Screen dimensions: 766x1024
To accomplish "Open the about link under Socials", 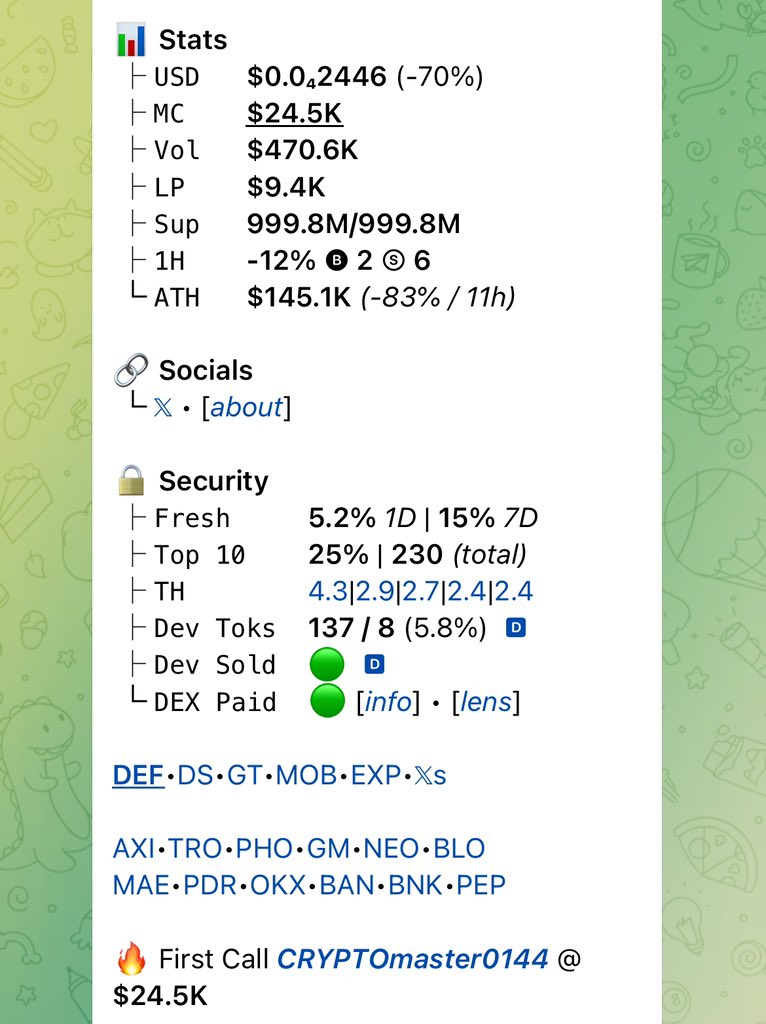I will pos(247,408).
